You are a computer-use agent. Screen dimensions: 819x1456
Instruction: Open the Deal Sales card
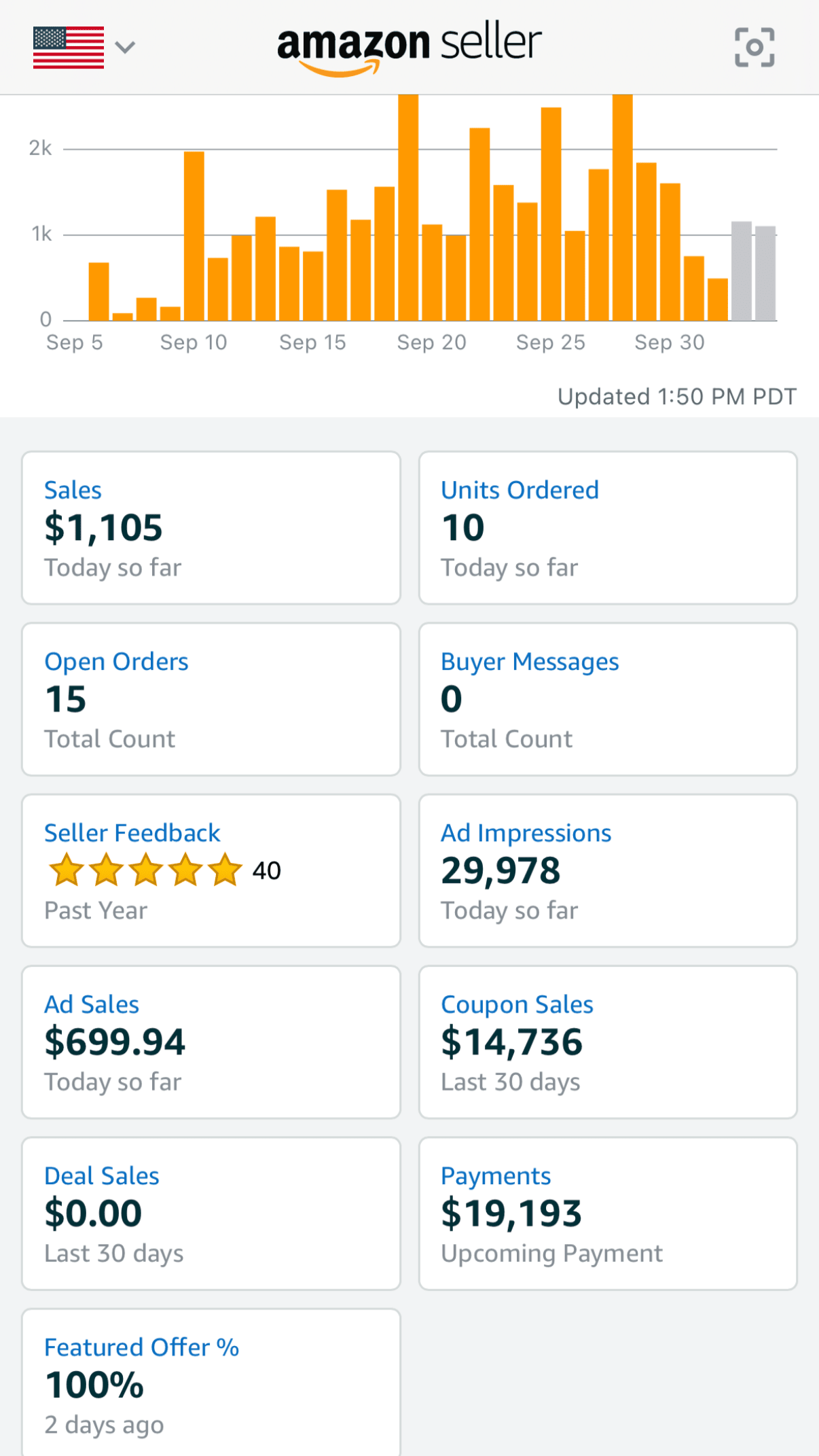(211, 1213)
